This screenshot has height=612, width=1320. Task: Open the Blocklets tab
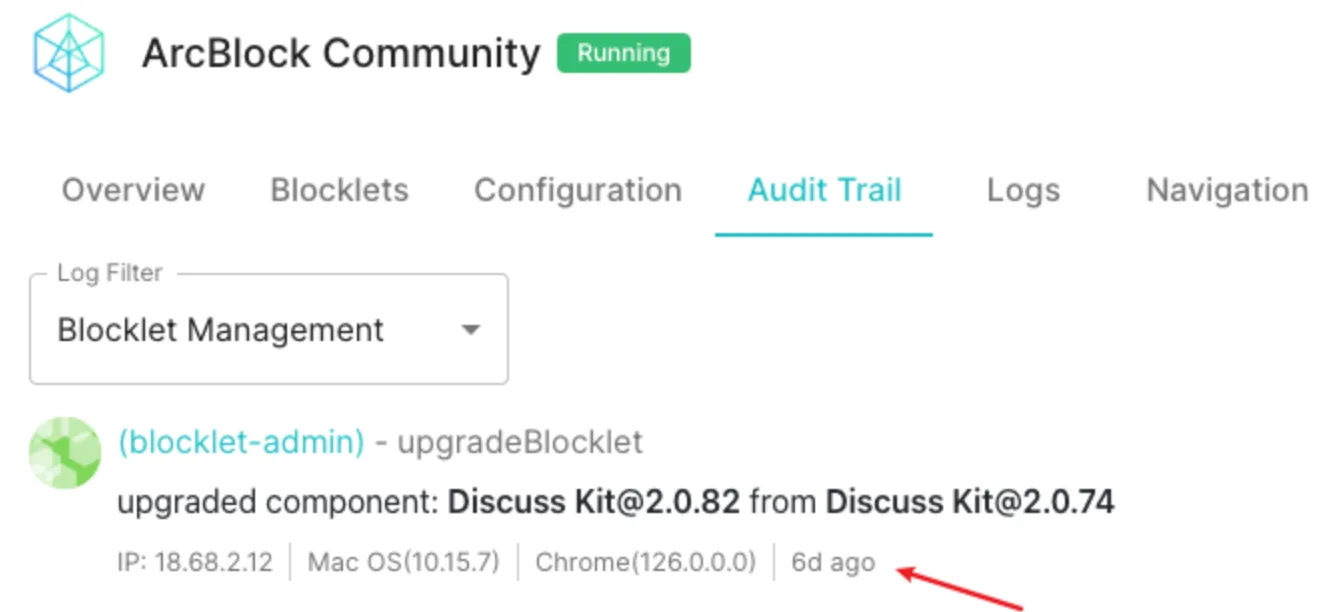click(340, 190)
